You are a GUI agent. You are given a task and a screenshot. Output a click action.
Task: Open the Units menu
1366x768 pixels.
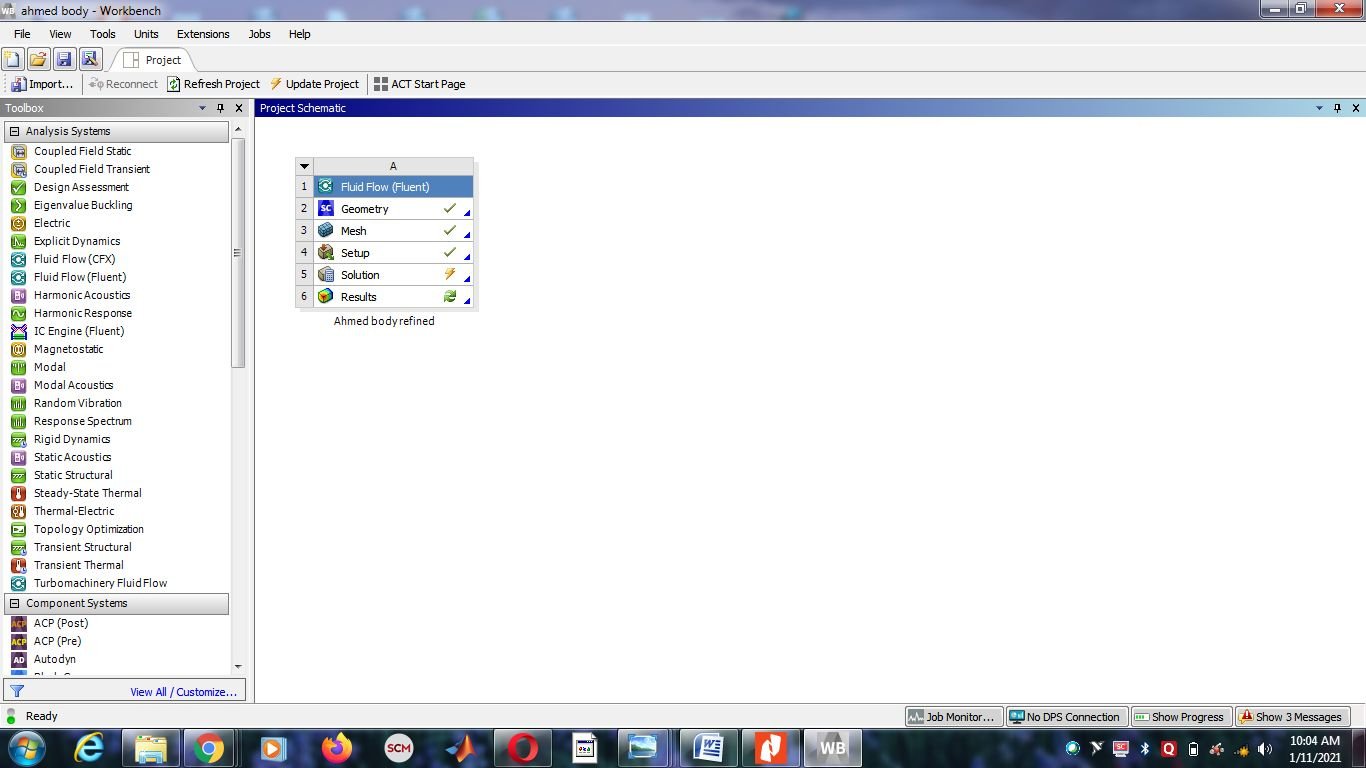point(146,34)
